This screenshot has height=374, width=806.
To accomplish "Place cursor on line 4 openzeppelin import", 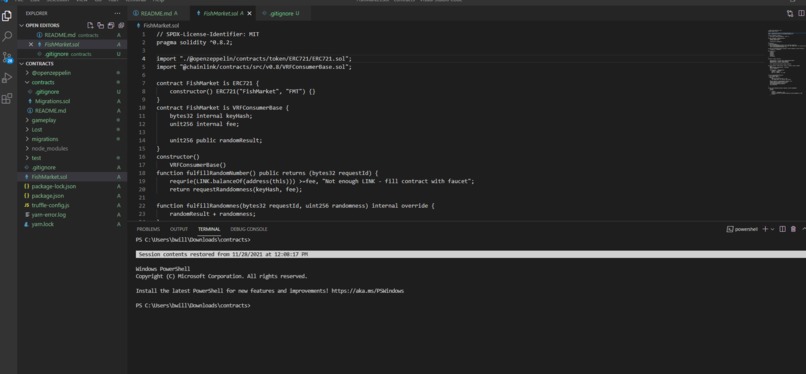I will click(254, 59).
